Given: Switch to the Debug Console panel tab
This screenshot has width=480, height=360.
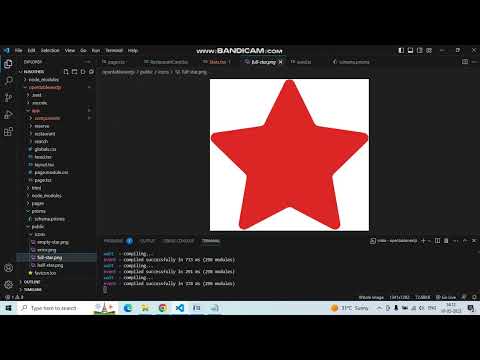Looking at the screenshot, I should 178,241.
